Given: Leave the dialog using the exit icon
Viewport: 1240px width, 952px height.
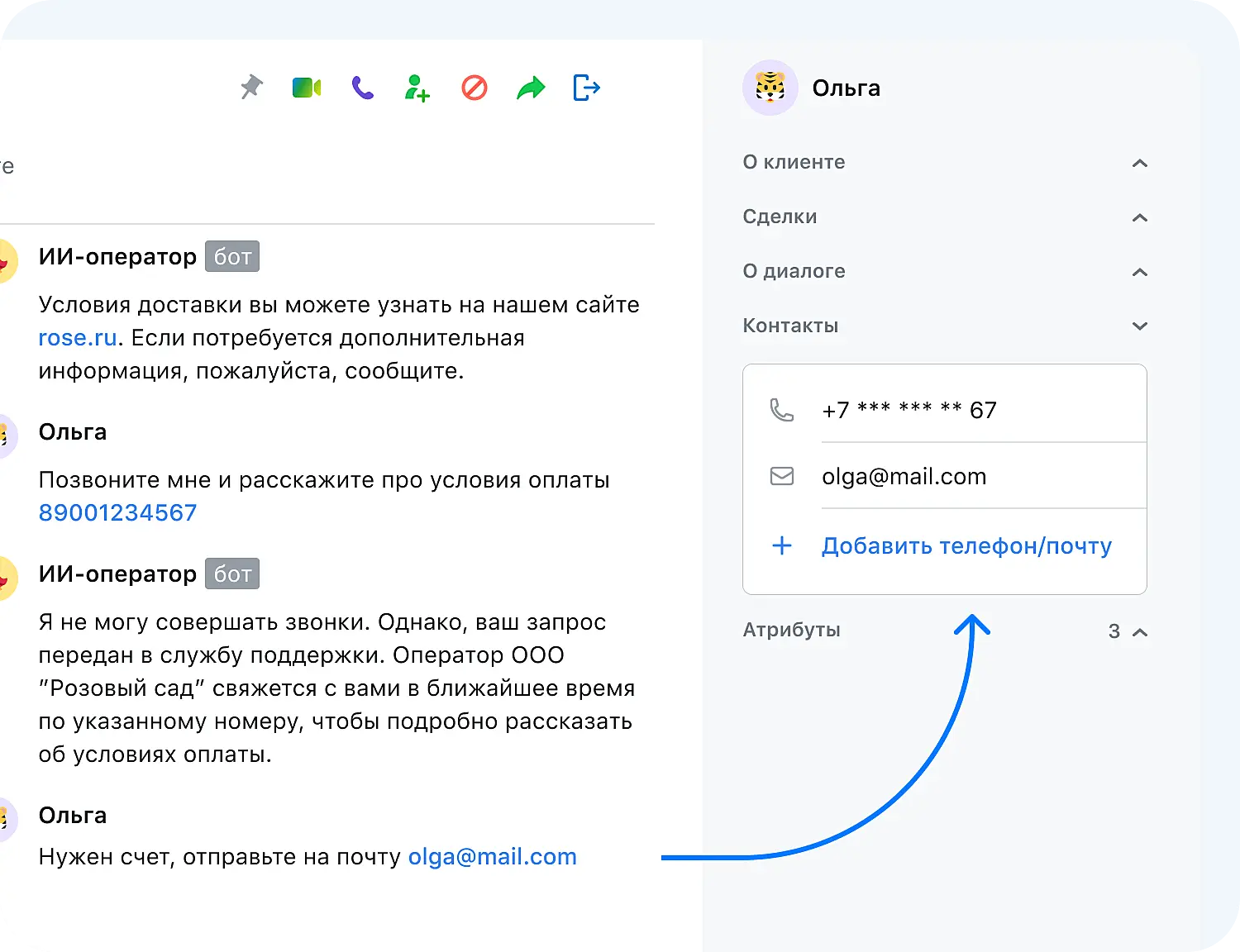Looking at the screenshot, I should coord(586,88).
